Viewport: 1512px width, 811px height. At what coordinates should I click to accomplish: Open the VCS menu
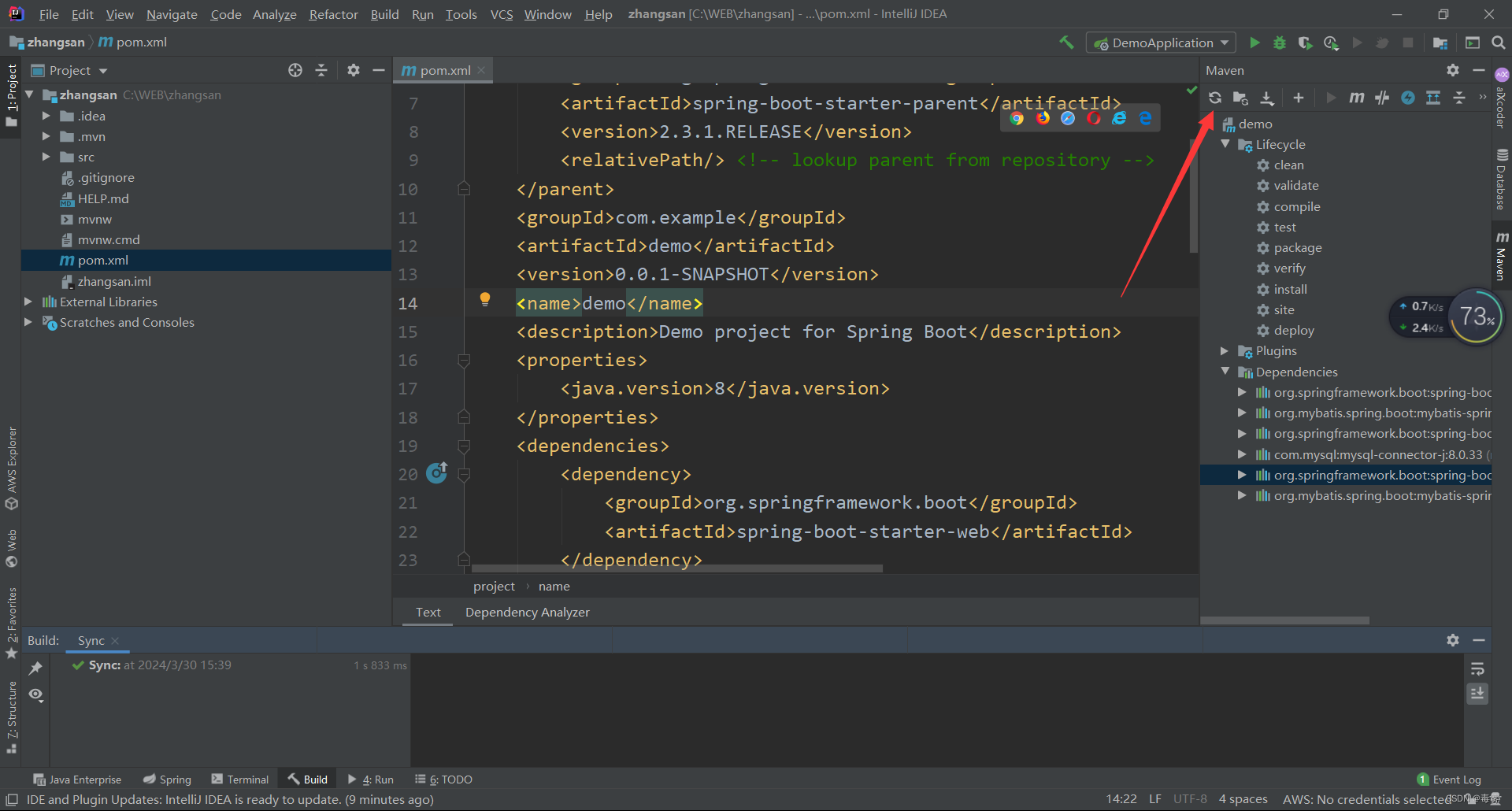click(502, 14)
